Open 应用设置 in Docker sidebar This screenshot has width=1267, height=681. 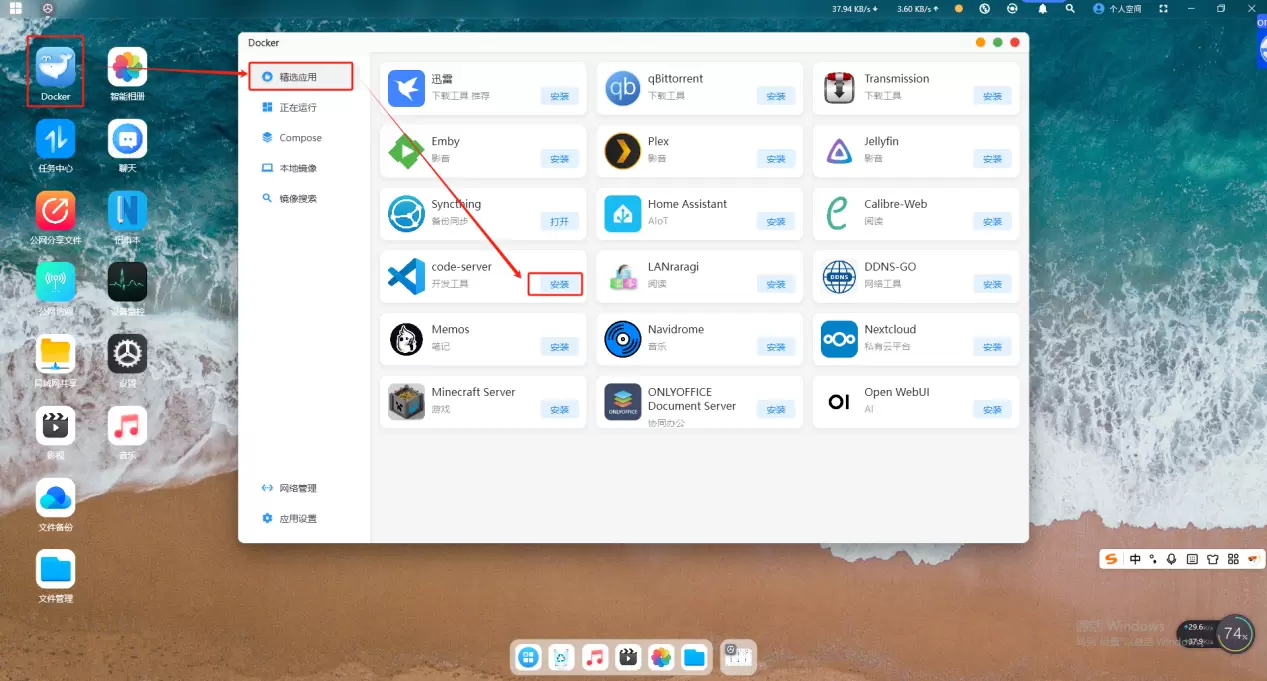click(x=298, y=519)
